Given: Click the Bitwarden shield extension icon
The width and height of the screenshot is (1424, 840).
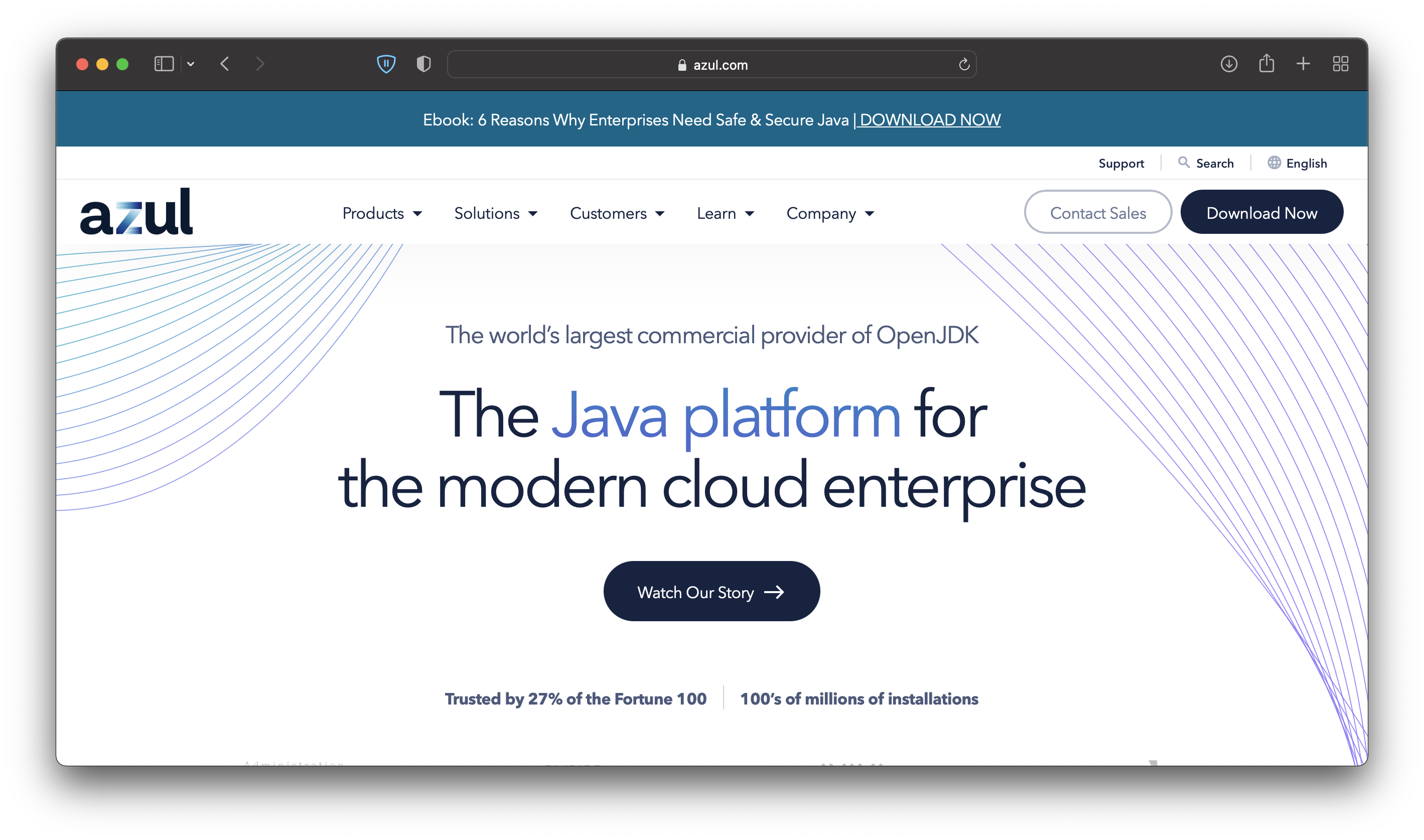Looking at the screenshot, I should [386, 64].
